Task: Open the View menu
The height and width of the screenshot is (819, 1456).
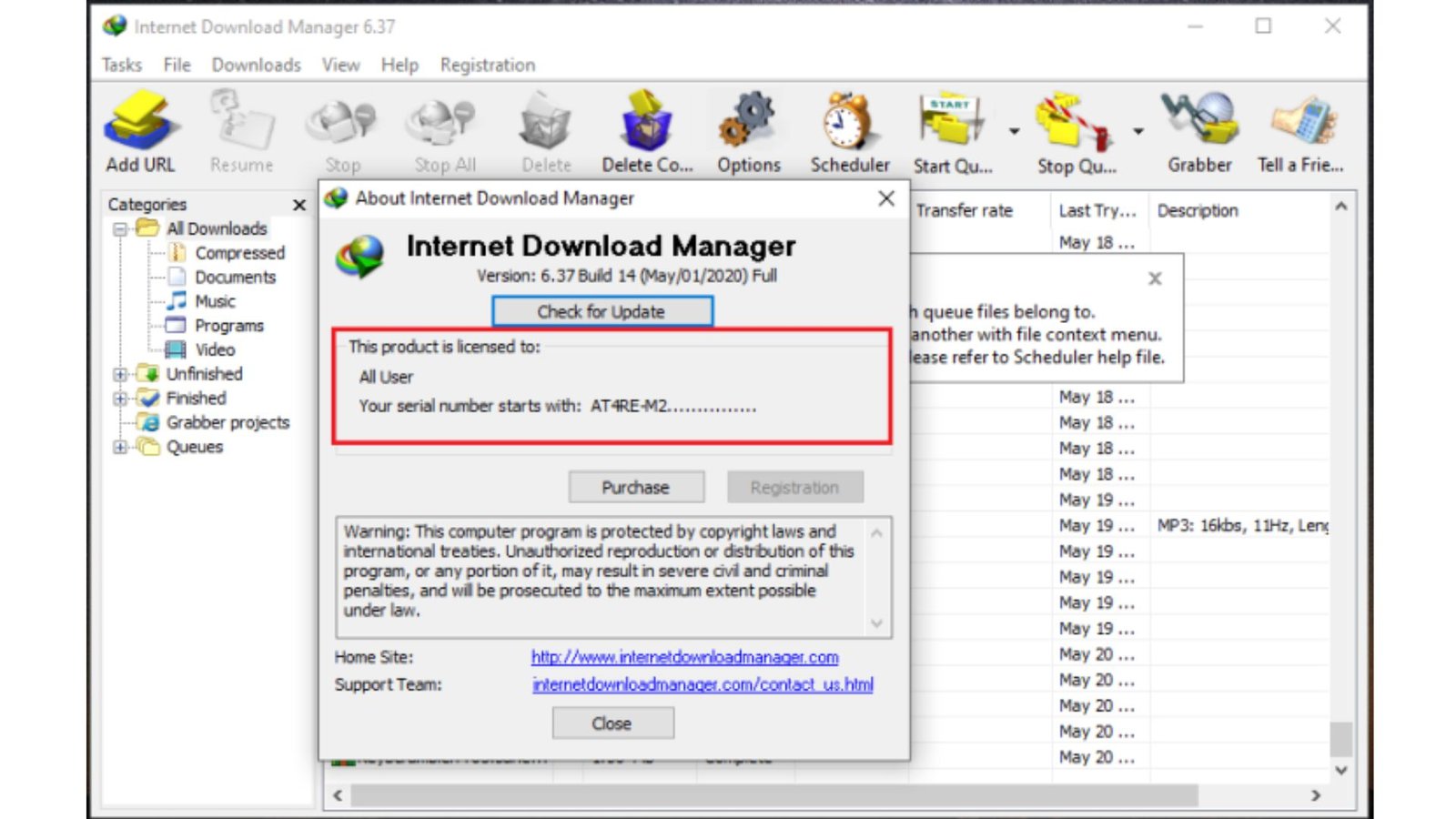Action: click(340, 65)
